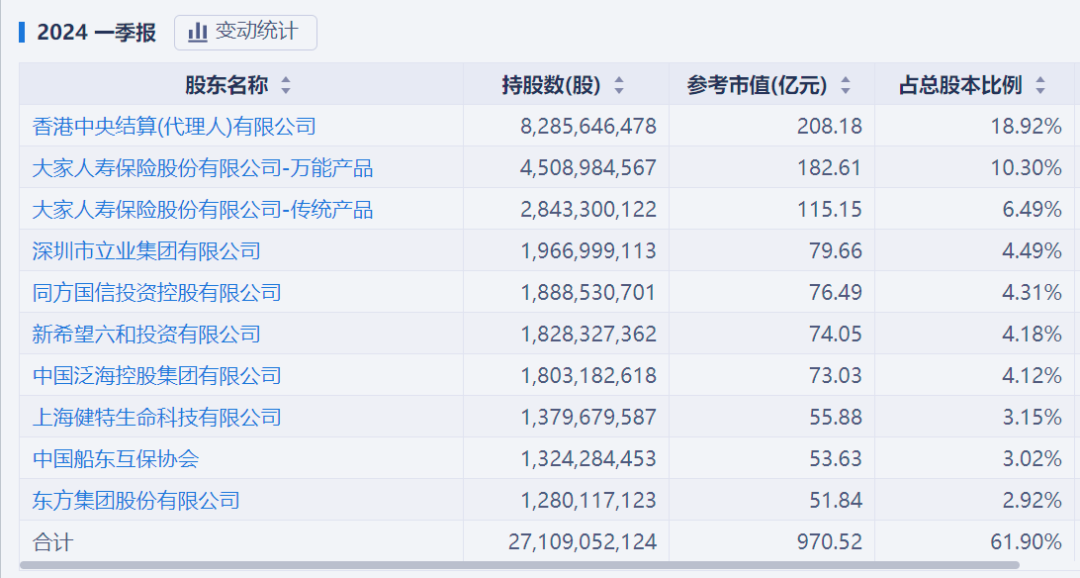Open 中国泛海控股集团有限公司 link
The height and width of the screenshot is (578, 1080).
tap(157, 375)
